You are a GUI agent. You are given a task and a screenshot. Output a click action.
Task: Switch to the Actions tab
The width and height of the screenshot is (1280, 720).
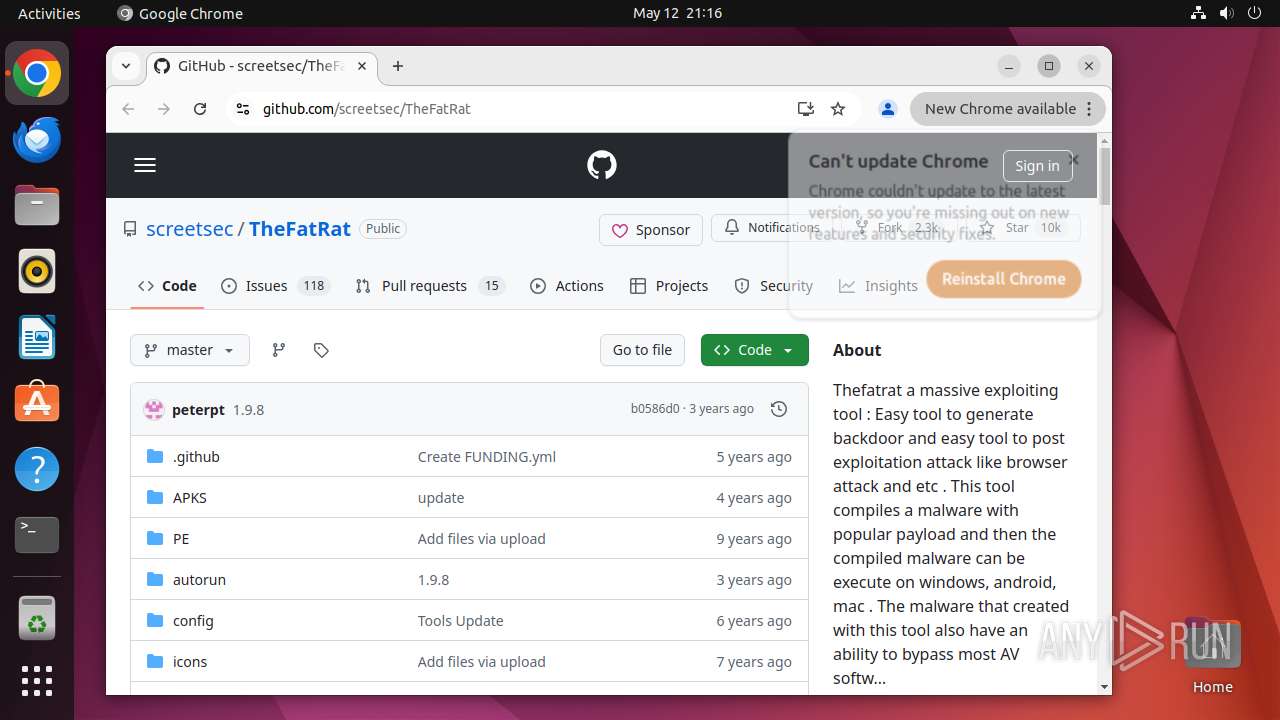(567, 286)
